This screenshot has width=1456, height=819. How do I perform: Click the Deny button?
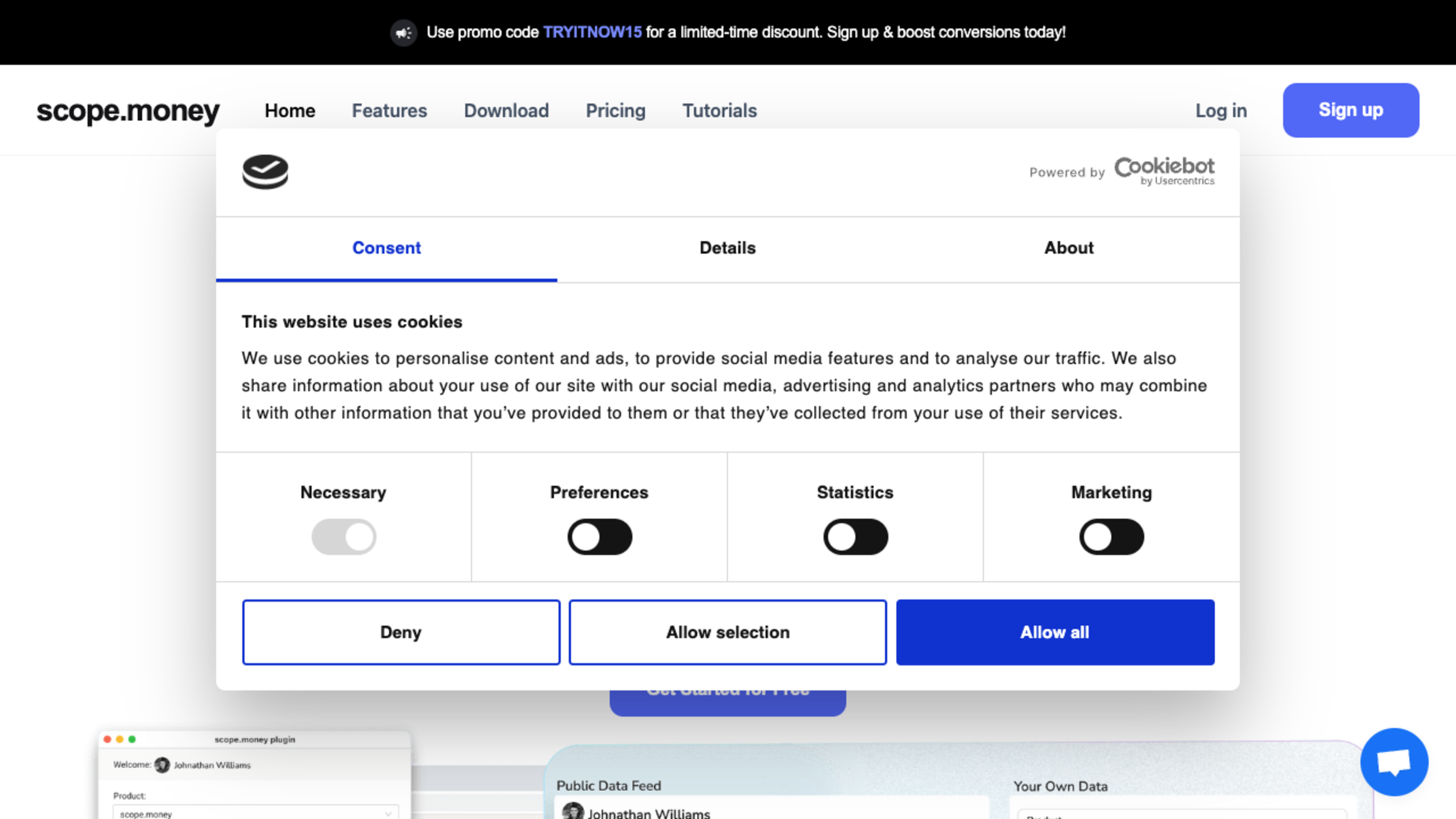pyautogui.click(x=401, y=632)
